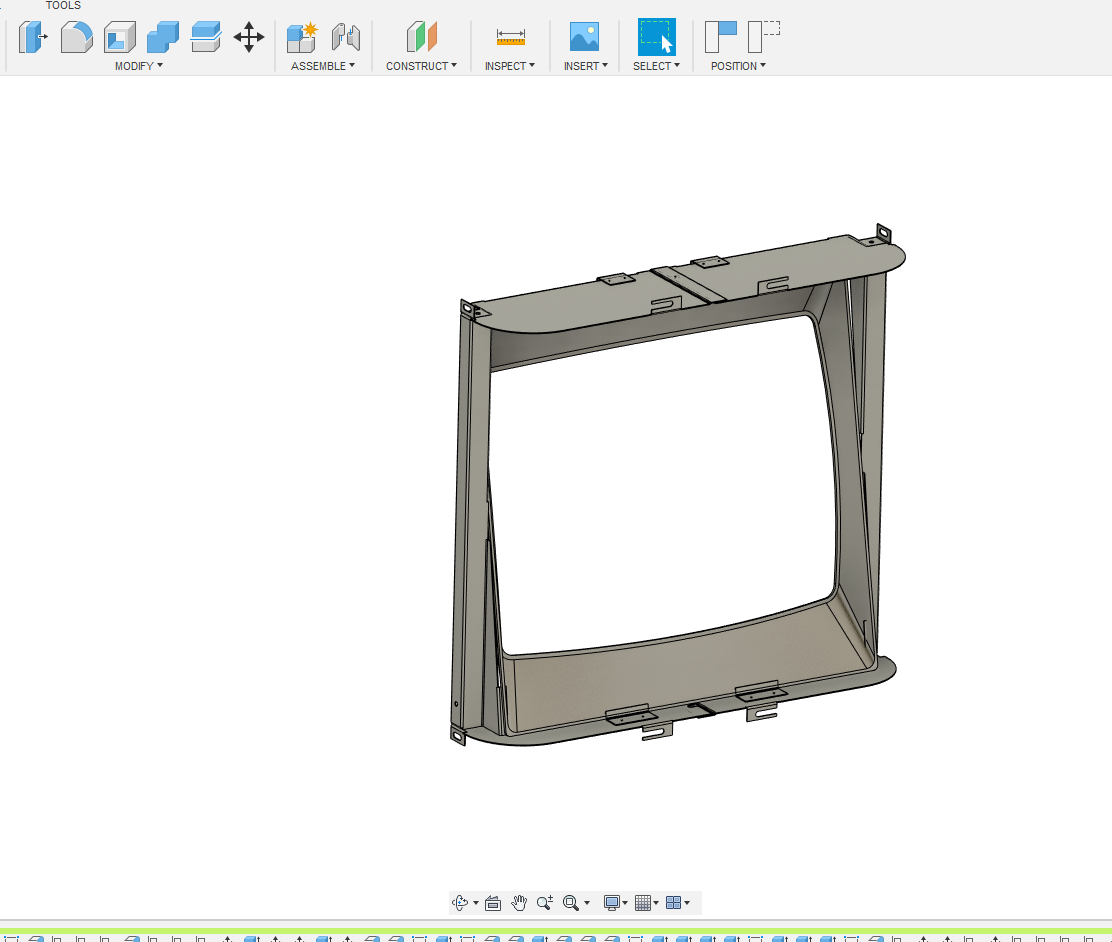This screenshot has height=942, width=1112.
Task: Activate the Zoom magnifier tool
Action: tap(545, 902)
